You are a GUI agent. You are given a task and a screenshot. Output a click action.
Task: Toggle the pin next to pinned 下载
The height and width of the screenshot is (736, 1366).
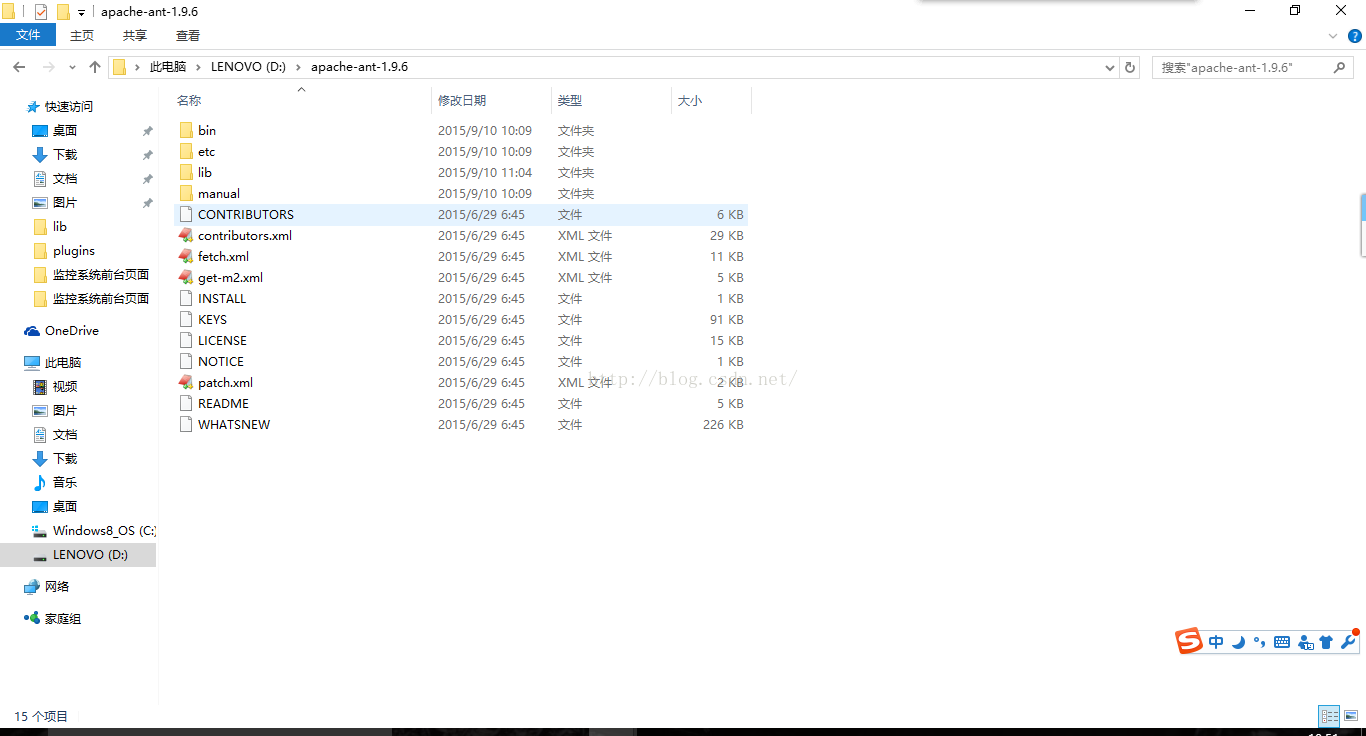pyautogui.click(x=148, y=155)
